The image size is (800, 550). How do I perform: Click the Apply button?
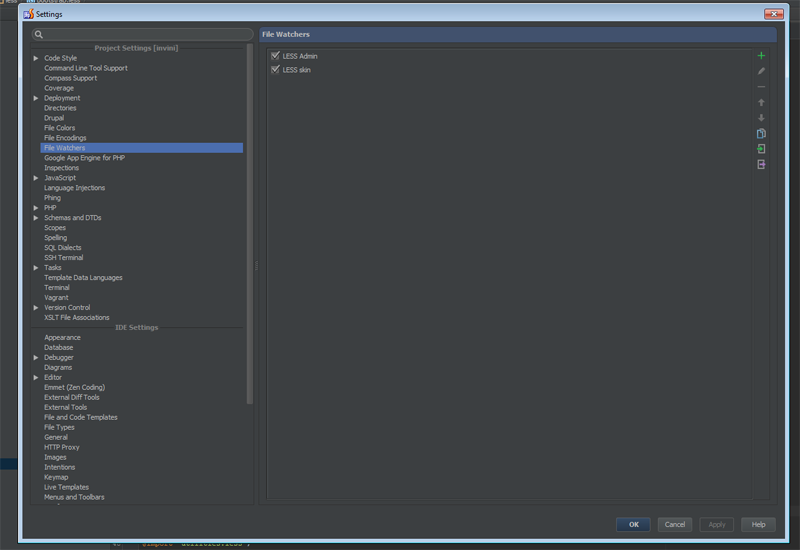pos(716,524)
